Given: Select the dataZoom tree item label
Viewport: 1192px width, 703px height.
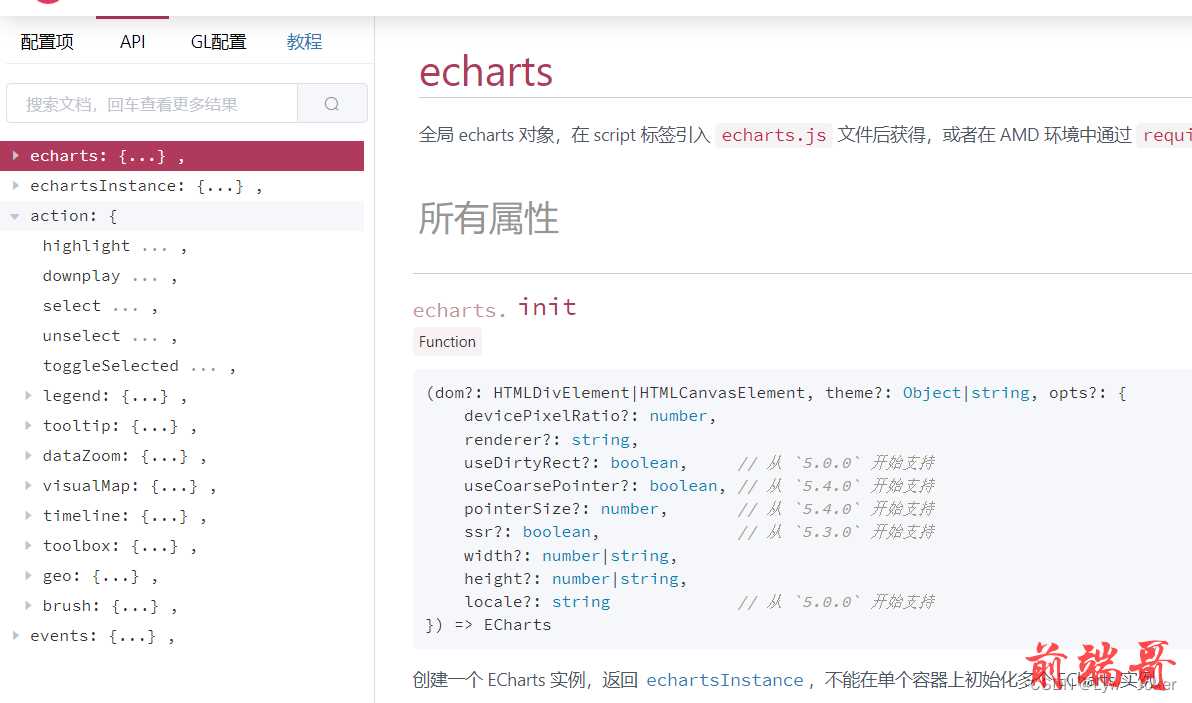Looking at the screenshot, I should point(124,456).
